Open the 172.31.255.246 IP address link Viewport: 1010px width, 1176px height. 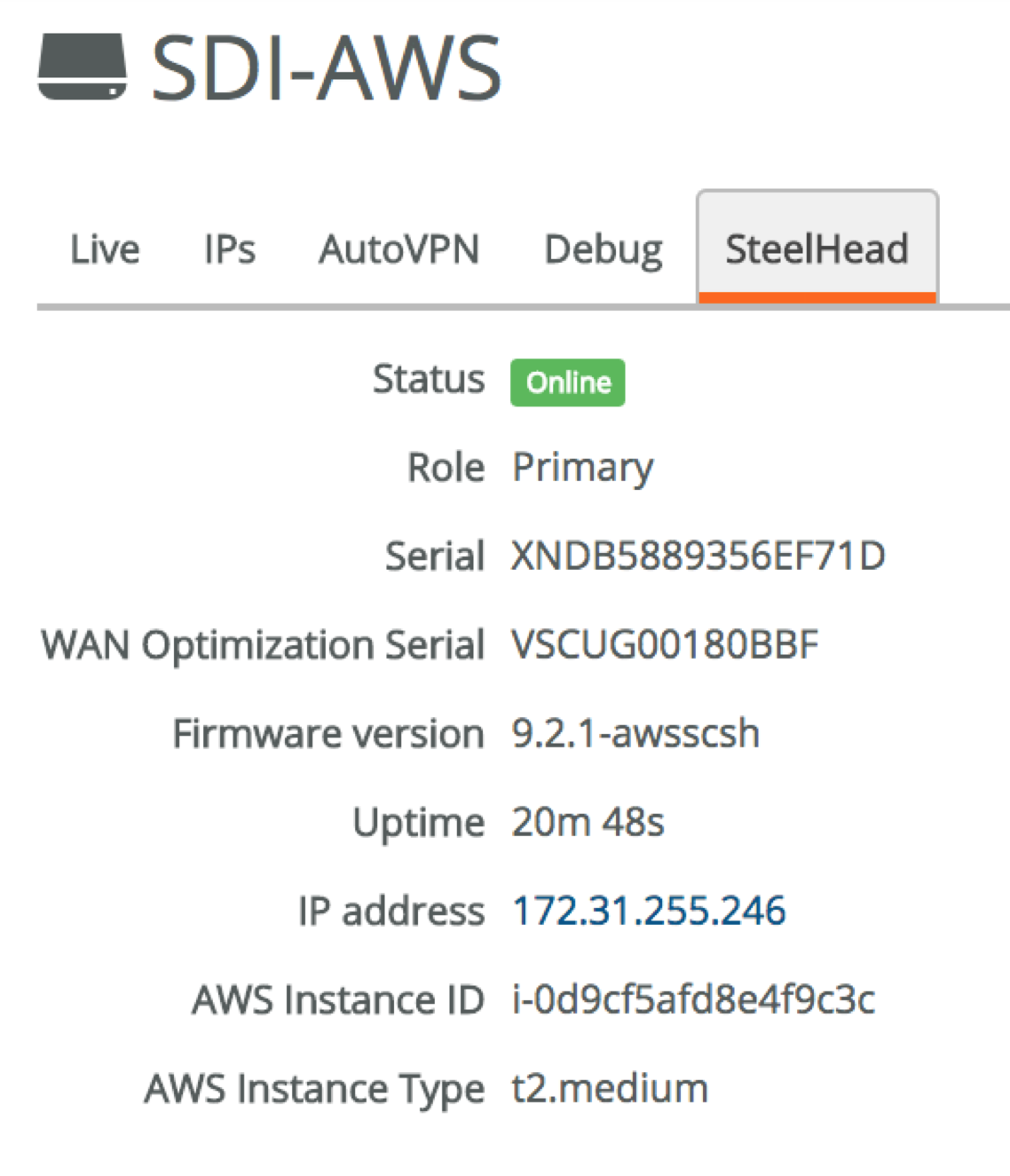(649, 911)
